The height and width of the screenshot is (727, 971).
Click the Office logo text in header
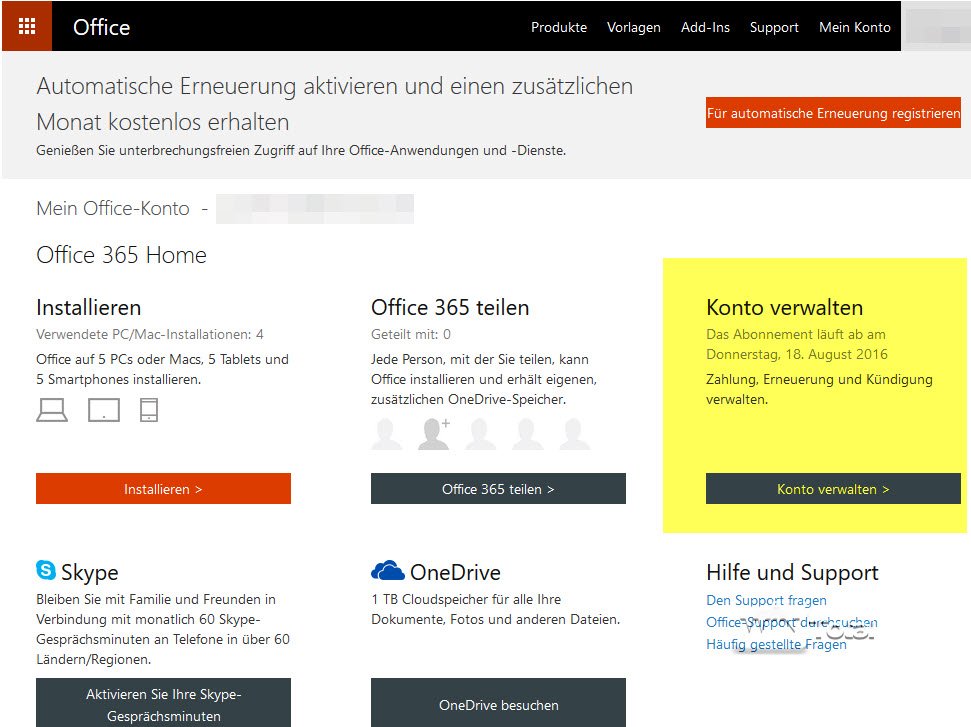pos(102,27)
